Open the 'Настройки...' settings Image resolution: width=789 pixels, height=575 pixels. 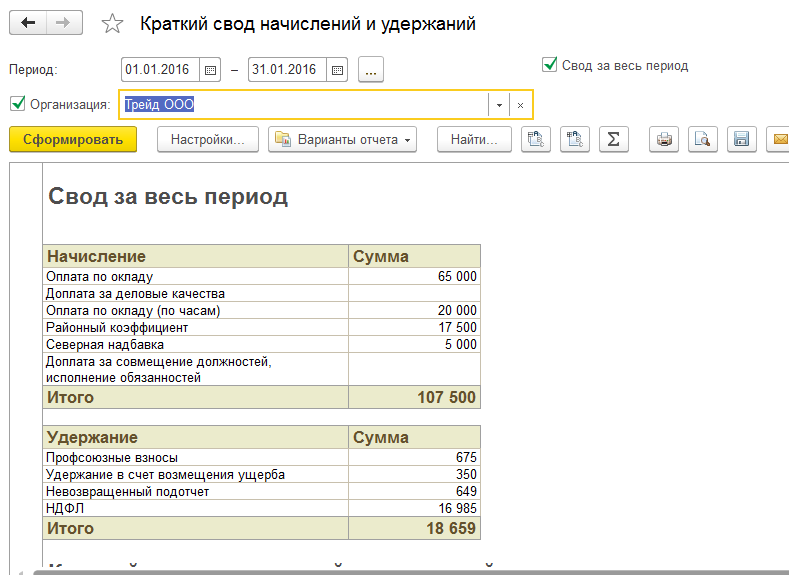tap(208, 140)
